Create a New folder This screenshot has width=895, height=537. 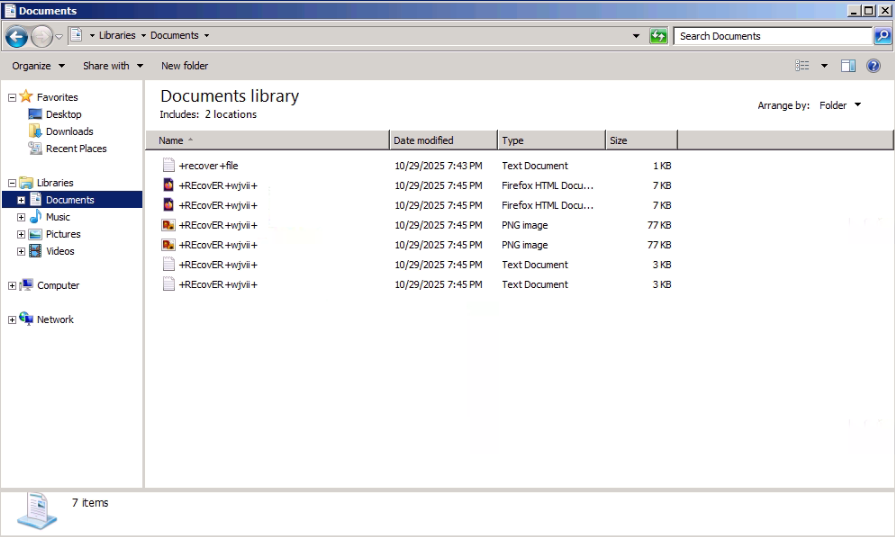[x=184, y=66]
